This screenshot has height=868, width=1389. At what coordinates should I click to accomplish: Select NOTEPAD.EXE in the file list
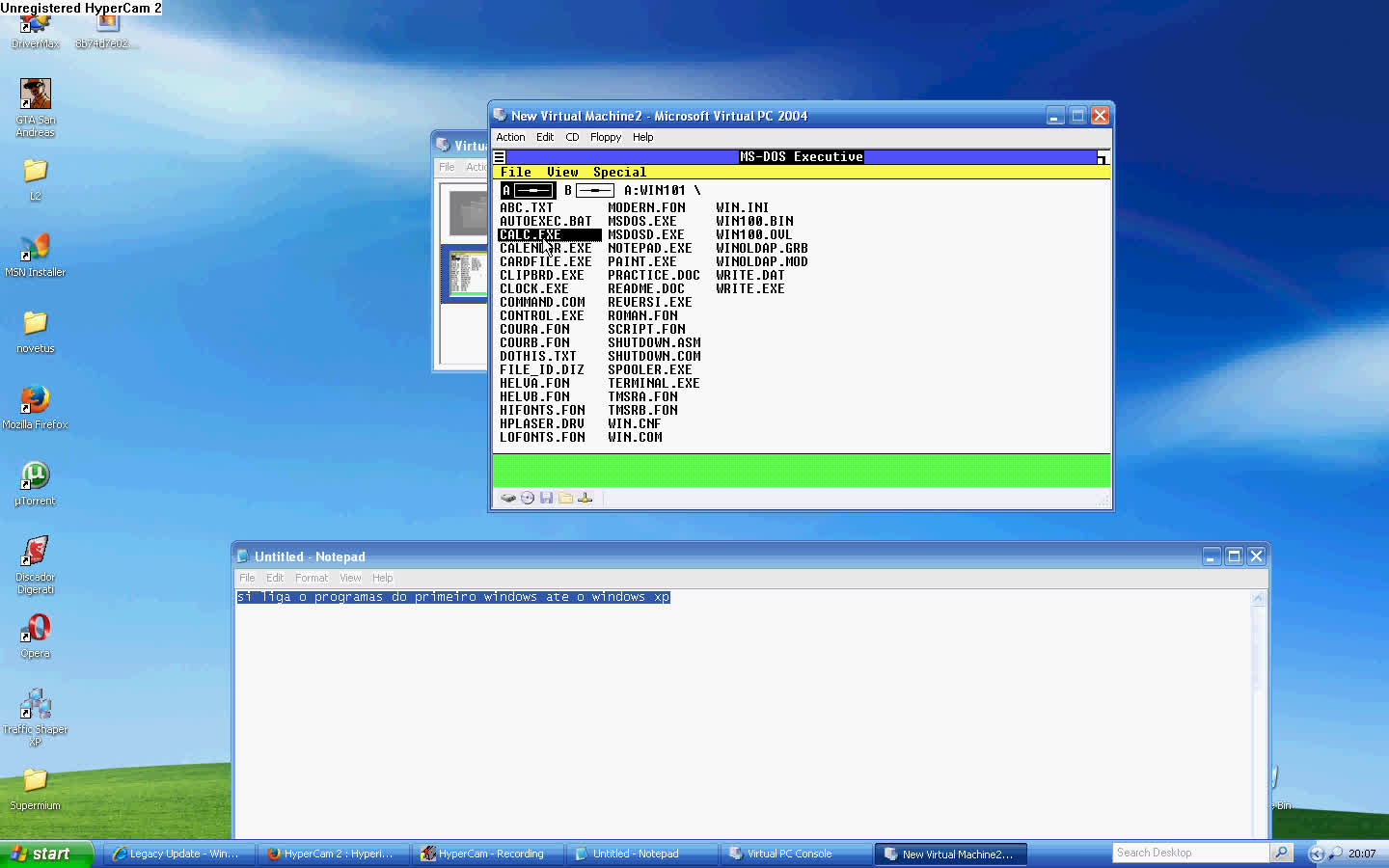click(649, 248)
